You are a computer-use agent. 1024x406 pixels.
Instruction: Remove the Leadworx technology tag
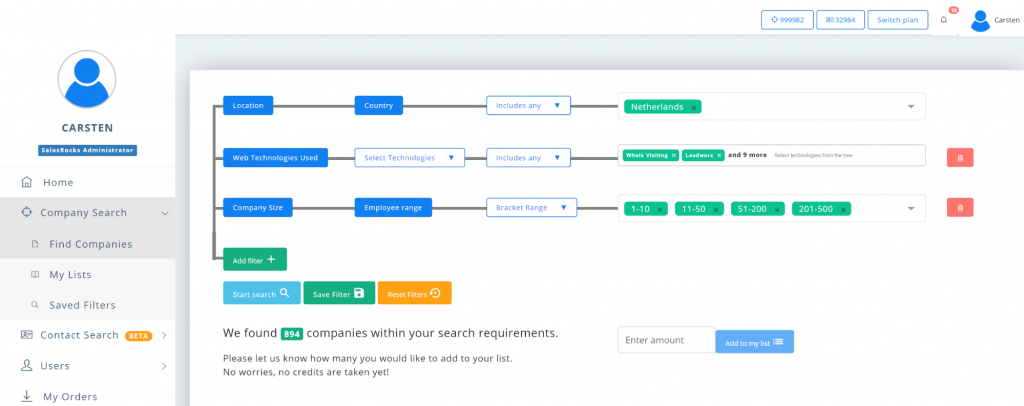tap(719, 155)
